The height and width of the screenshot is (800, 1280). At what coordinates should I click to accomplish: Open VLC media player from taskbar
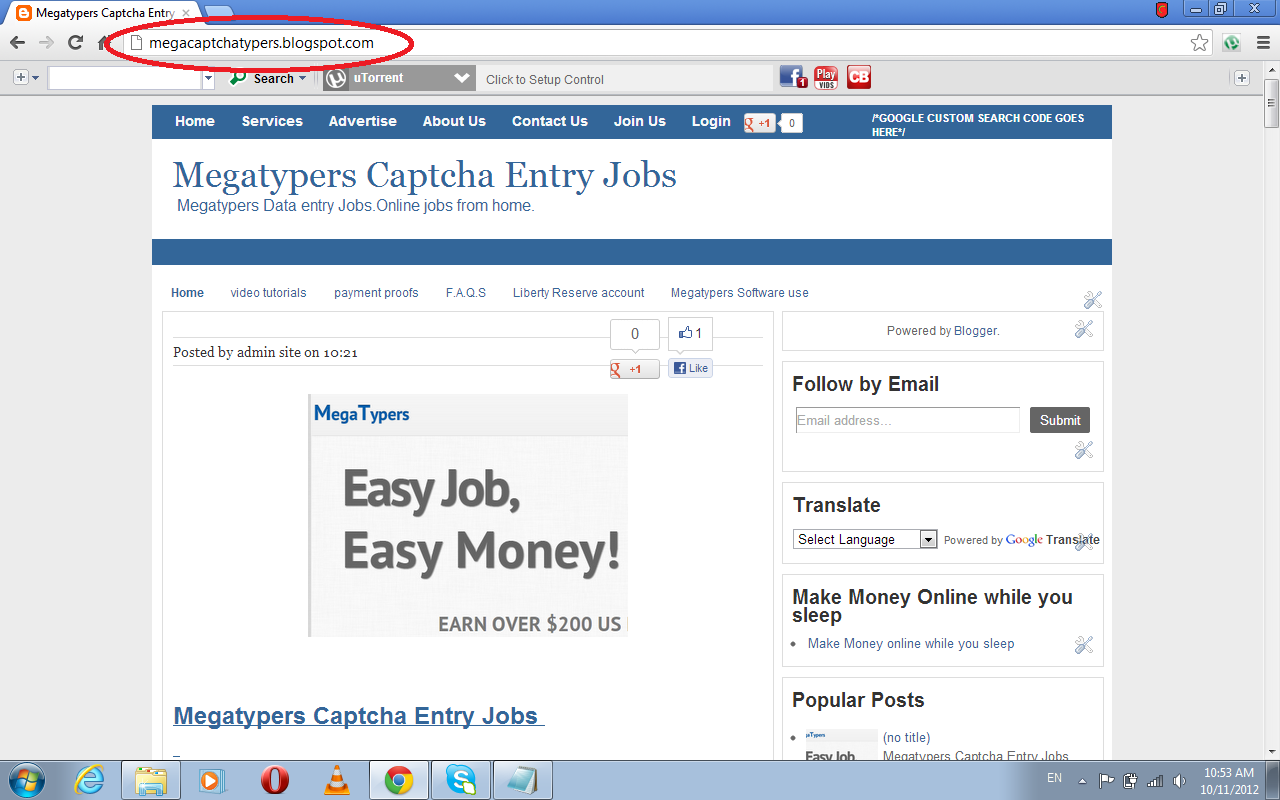(x=337, y=780)
